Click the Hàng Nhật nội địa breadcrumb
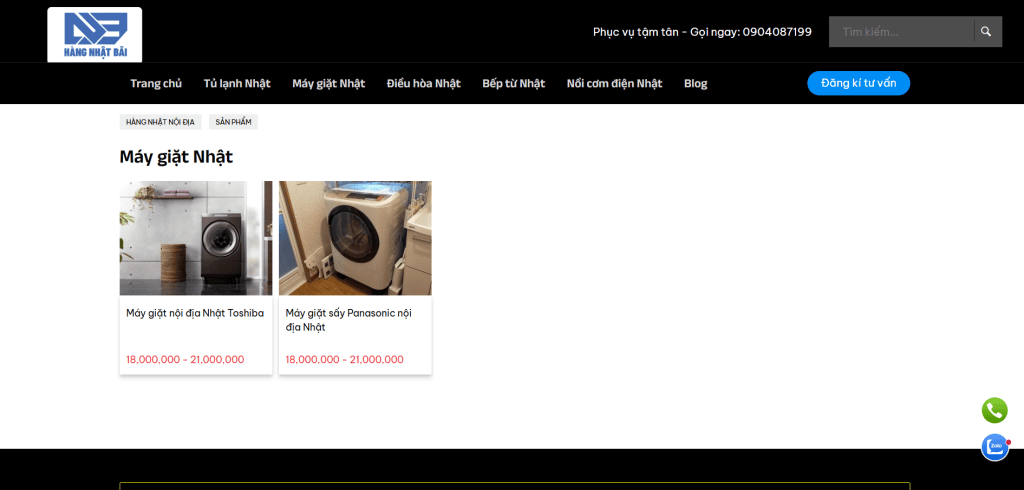Image resolution: width=1024 pixels, height=490 pixels. [x=161, y=122]
